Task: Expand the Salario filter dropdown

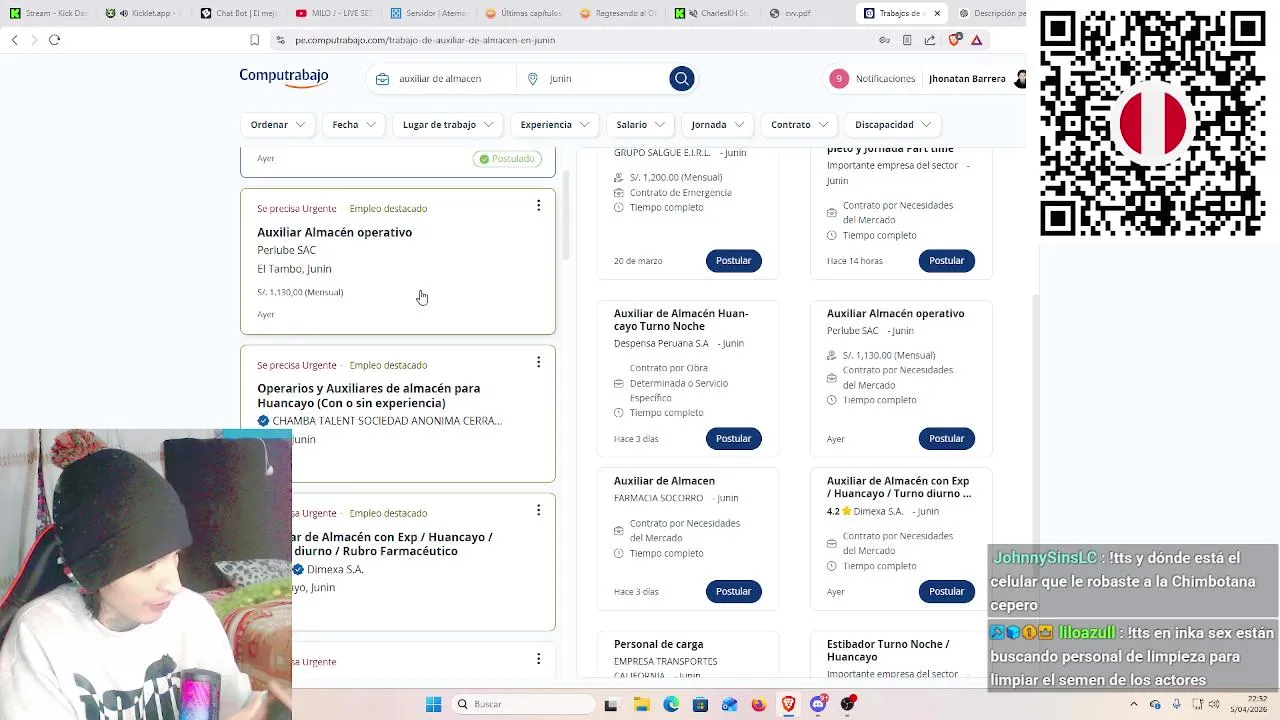Action: (x=640, y=124)
